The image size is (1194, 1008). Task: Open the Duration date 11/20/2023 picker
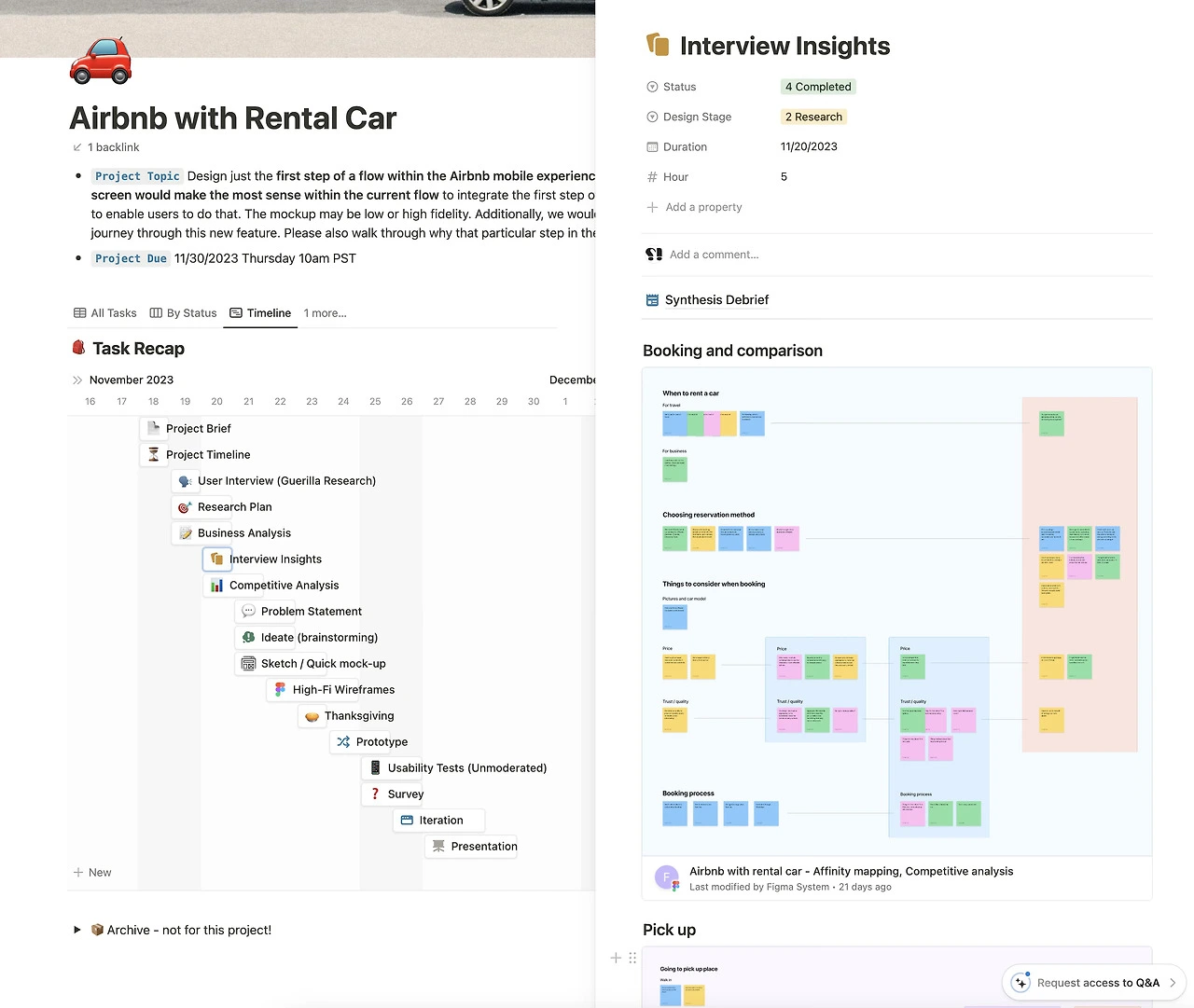pyautogui.click(x=809, y=146)
